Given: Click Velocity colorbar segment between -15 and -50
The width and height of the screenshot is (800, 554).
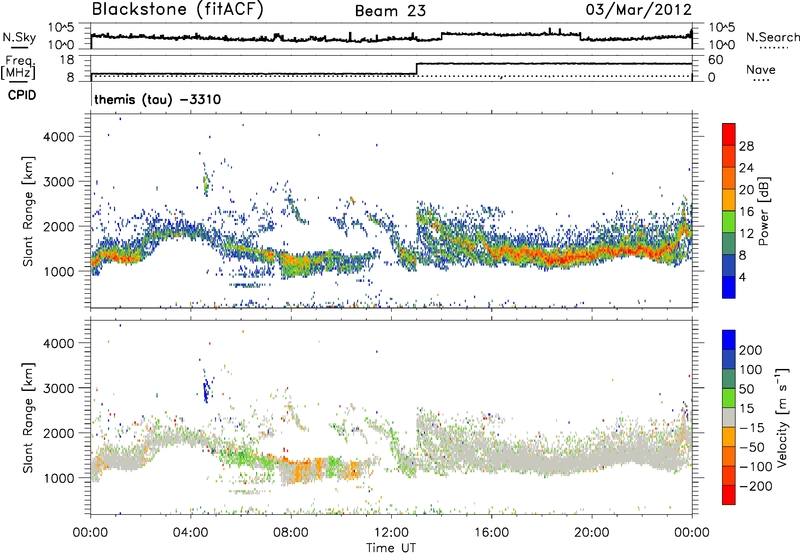Looking at the screenshot, I should [x=729, y=437].
